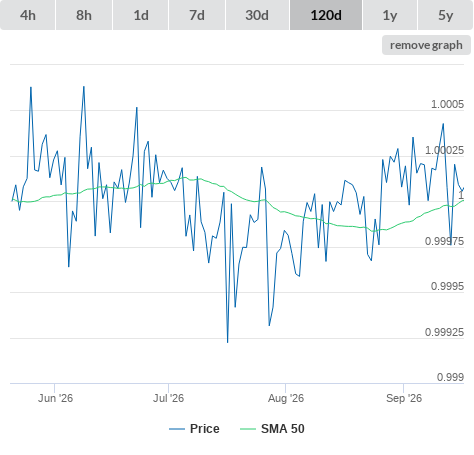The image size is (474, 455).
Task: Select the 30d time range
Action: tap(257, 15)
